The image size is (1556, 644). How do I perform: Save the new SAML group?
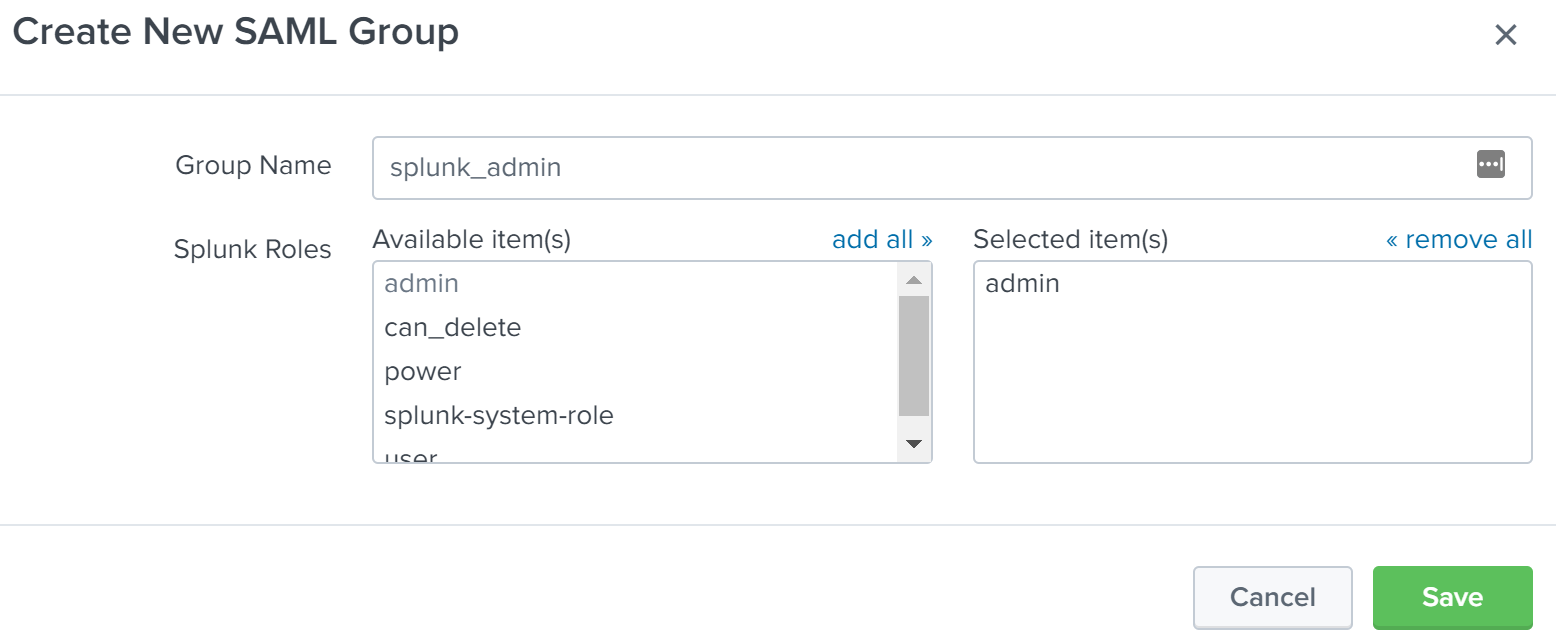click(x=1452, y=597)
